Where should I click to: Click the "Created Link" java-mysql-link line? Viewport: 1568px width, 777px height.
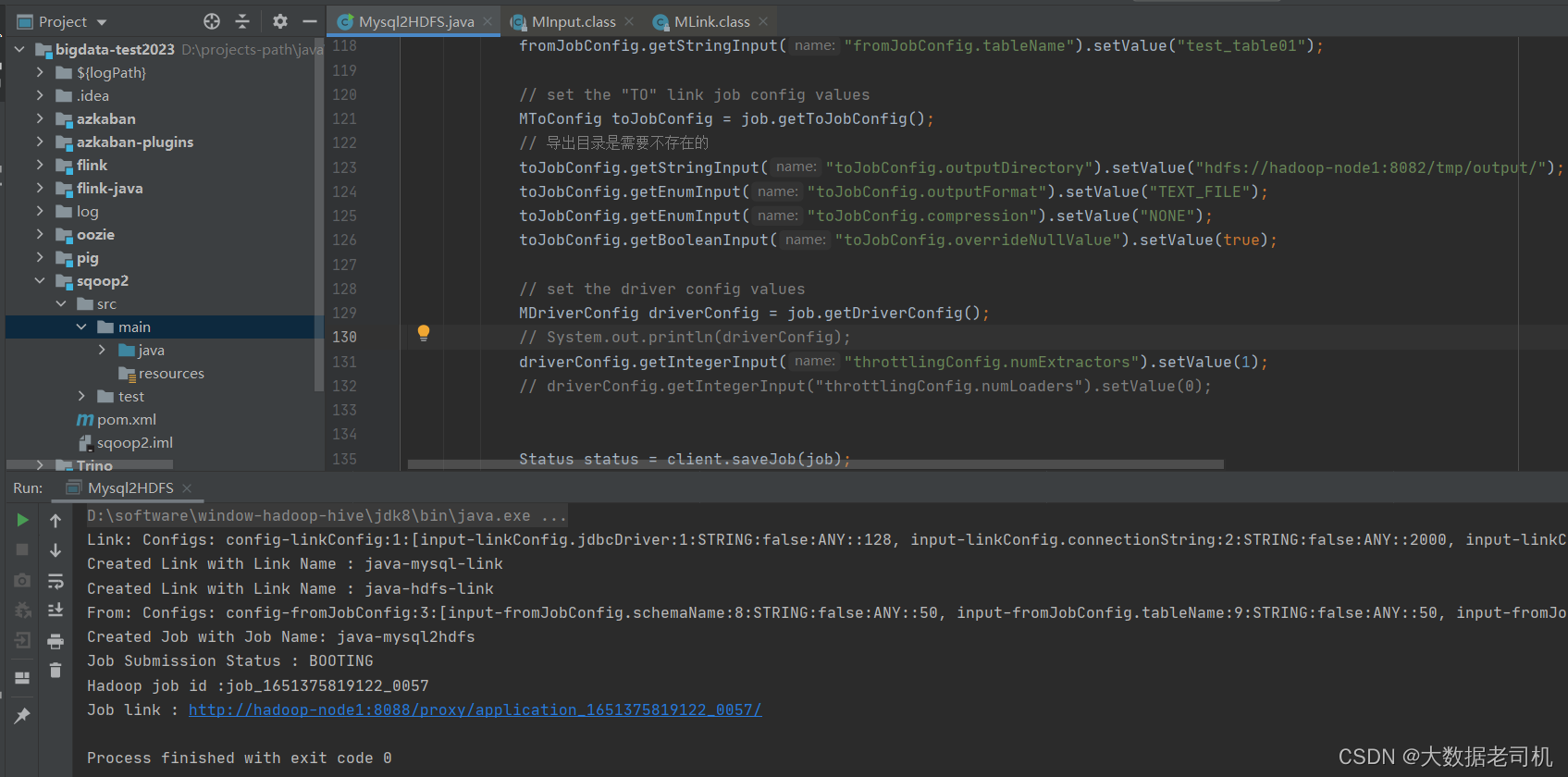pyautogui.click(x=295, y=563)
